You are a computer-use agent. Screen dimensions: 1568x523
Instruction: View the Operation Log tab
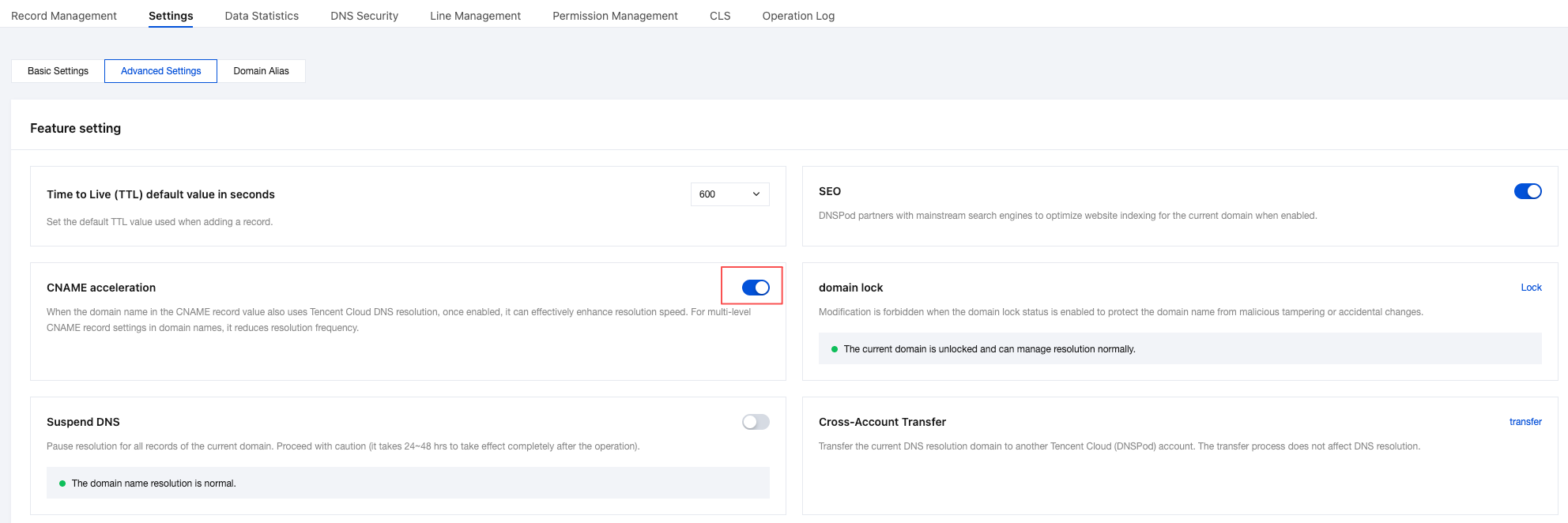point(798,16)
